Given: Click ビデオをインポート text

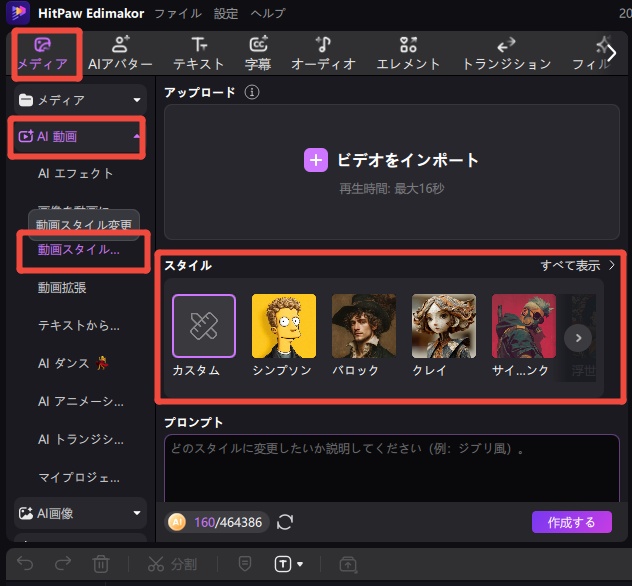Looking at the screenshot, I should click(x=407, y=160).
